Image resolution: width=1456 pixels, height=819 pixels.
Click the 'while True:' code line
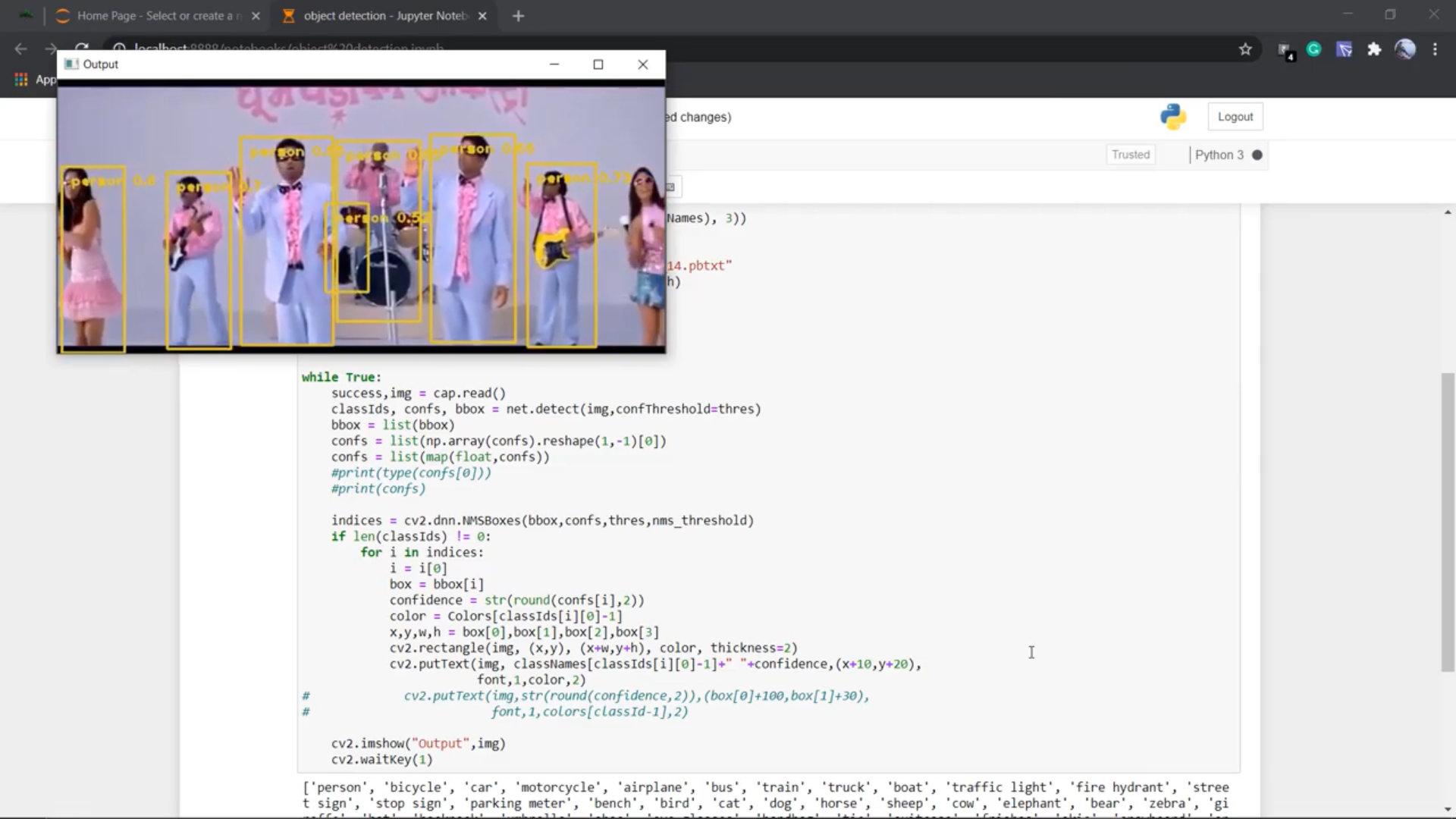pyautogui.click(x=341, y=377)
